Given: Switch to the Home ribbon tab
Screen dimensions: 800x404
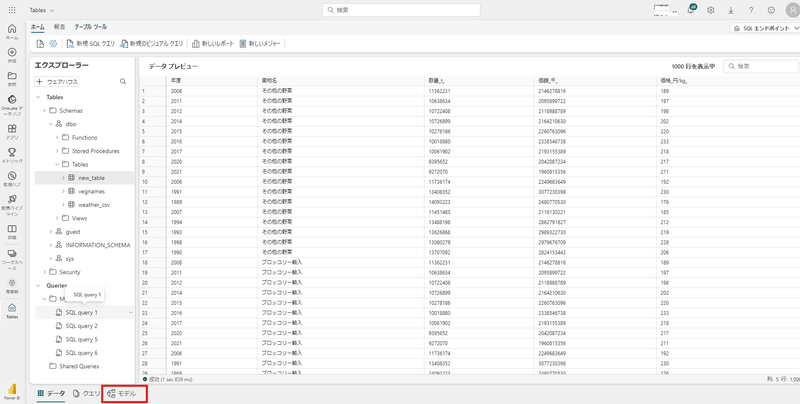Looking at the screenshot, I should tap(37, 27).
